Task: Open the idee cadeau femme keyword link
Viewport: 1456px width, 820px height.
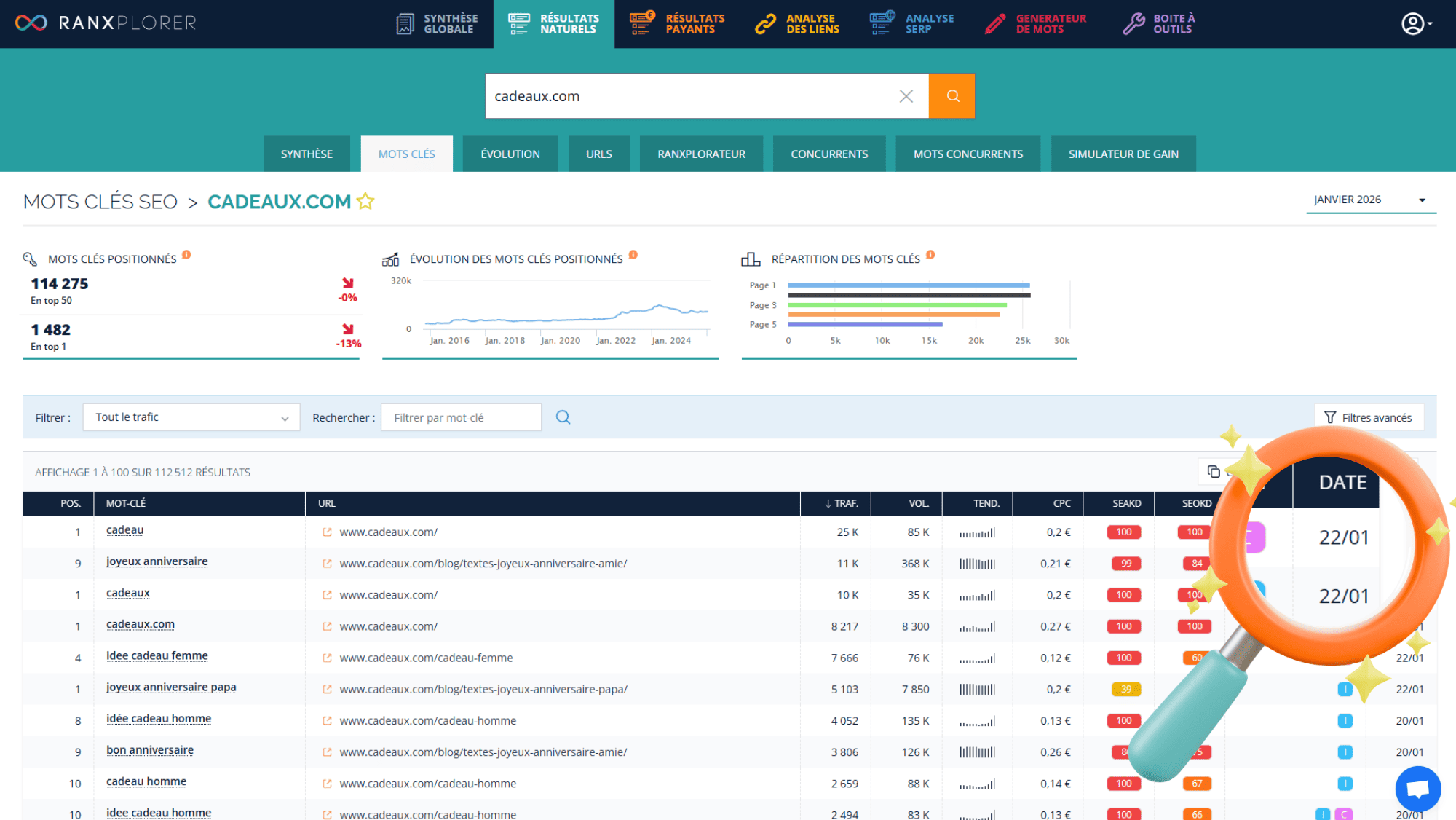Action: tap(157, 655)
